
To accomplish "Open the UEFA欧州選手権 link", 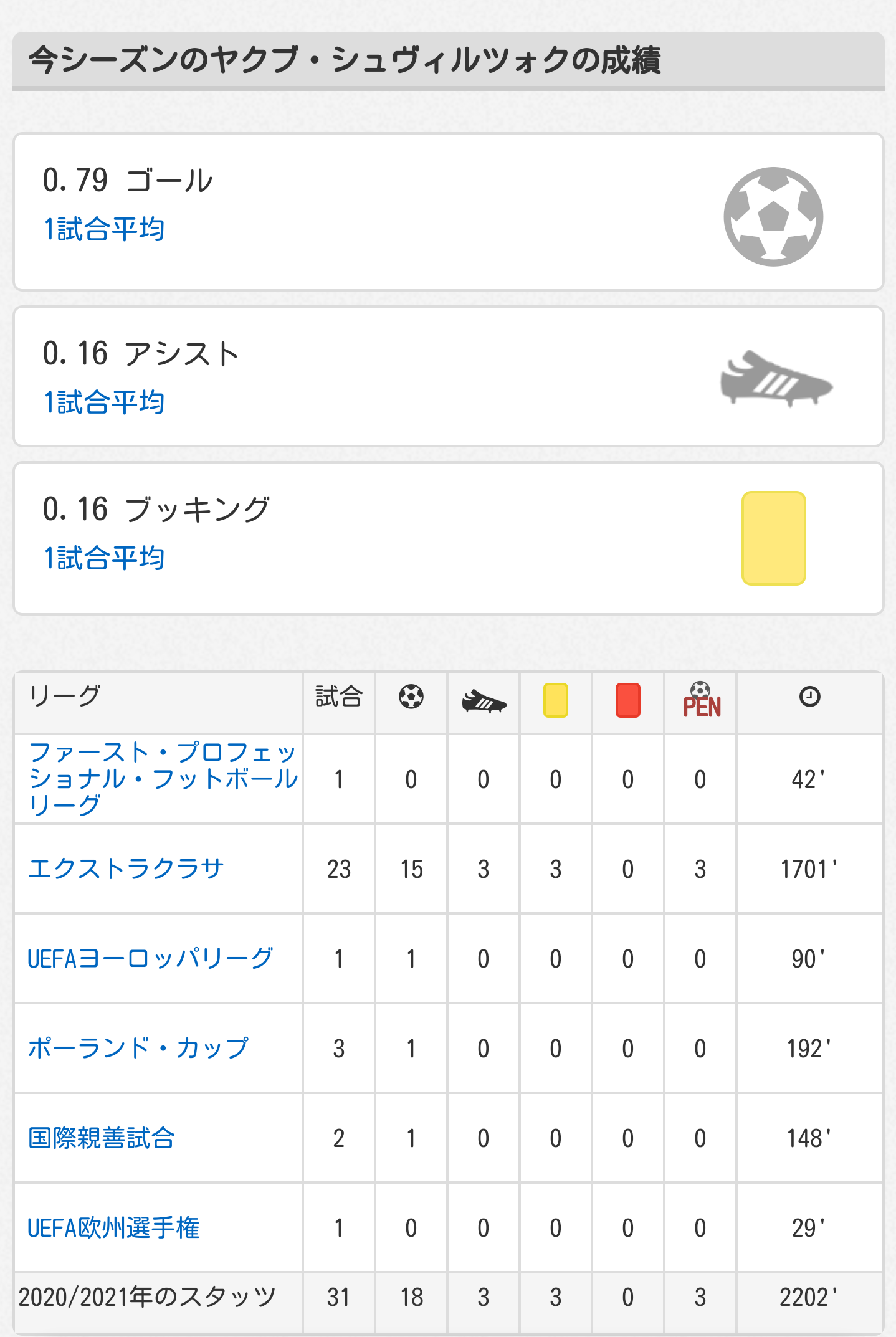I will tap(113, 1227).
